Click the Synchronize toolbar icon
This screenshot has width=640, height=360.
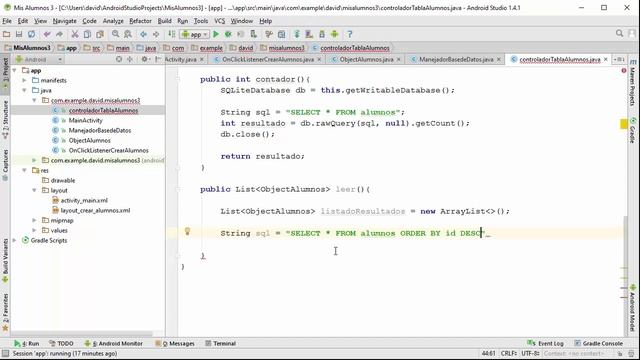[31, 34]
